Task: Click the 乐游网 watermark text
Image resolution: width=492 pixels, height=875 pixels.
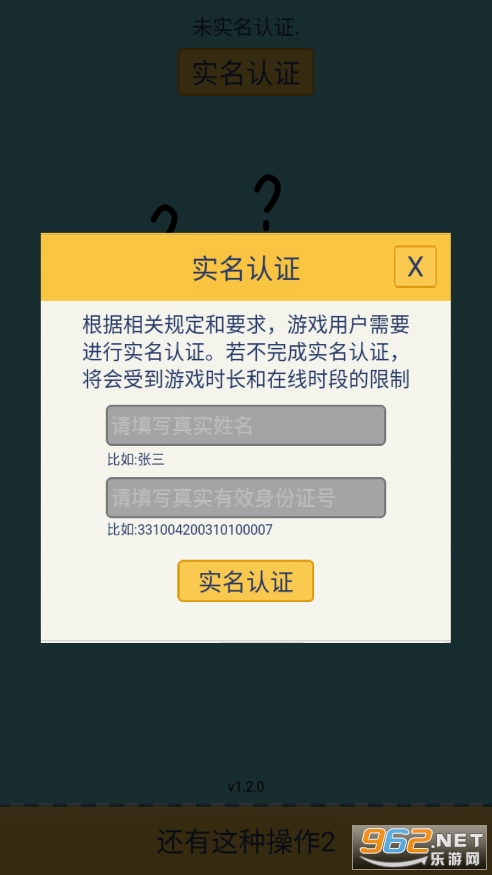Action: (x=455, y=858)
